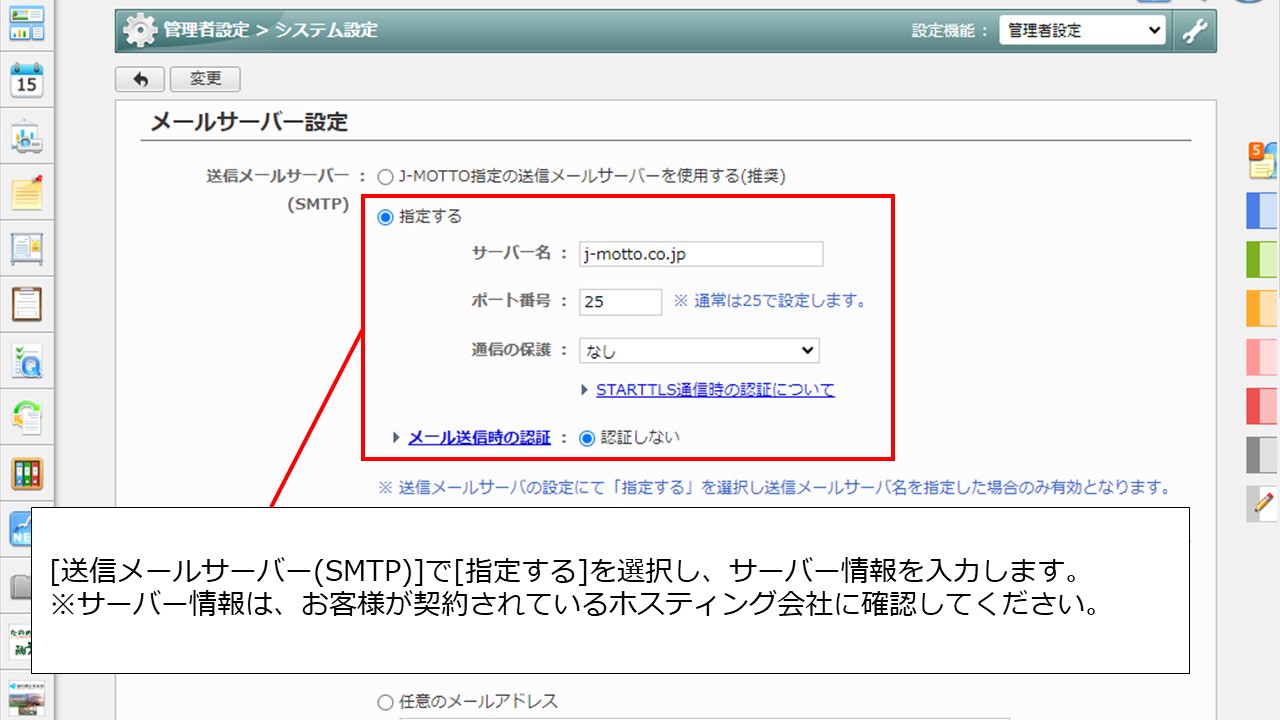Open the colored binders cabinet icon
The height and width of the screenshot is (720, 1280).
(27, 473)
